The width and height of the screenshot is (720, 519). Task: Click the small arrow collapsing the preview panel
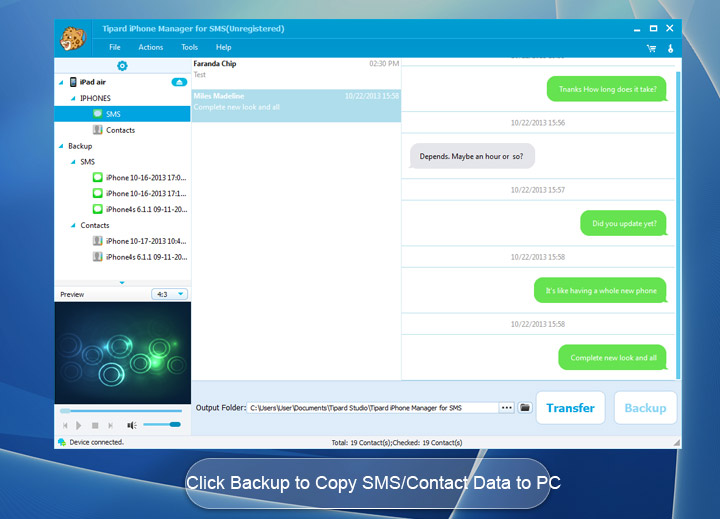point(122,282)
